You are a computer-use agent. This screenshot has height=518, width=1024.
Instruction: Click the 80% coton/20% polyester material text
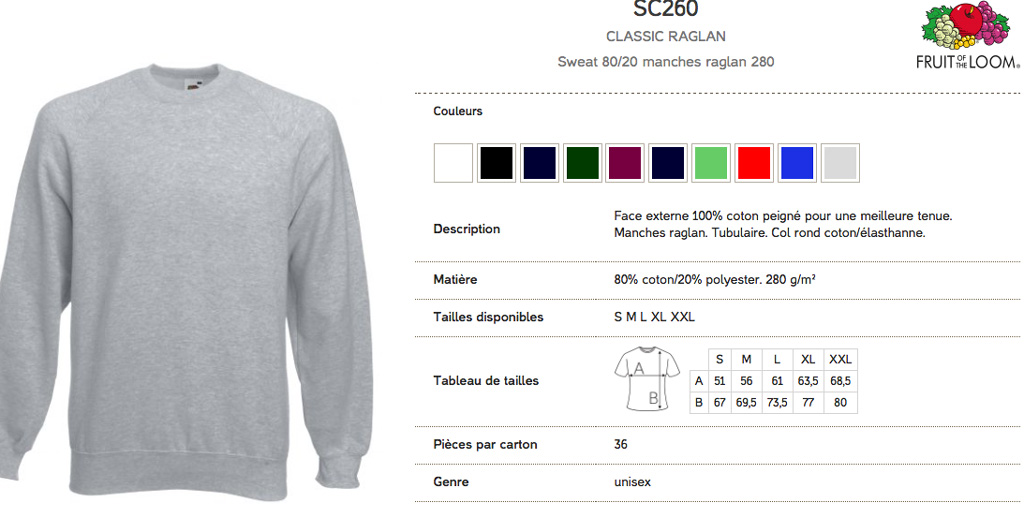pyautogui.click(x=714, y=280)
